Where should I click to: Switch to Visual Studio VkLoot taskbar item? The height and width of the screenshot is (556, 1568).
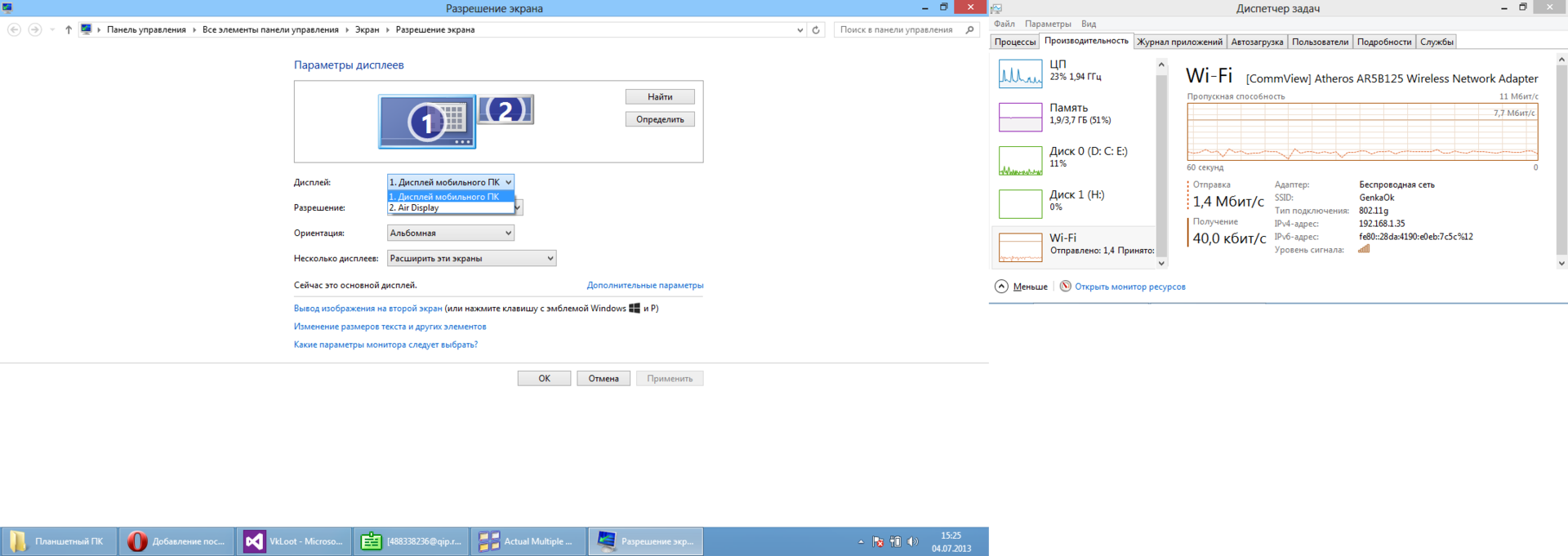(294, 541)
